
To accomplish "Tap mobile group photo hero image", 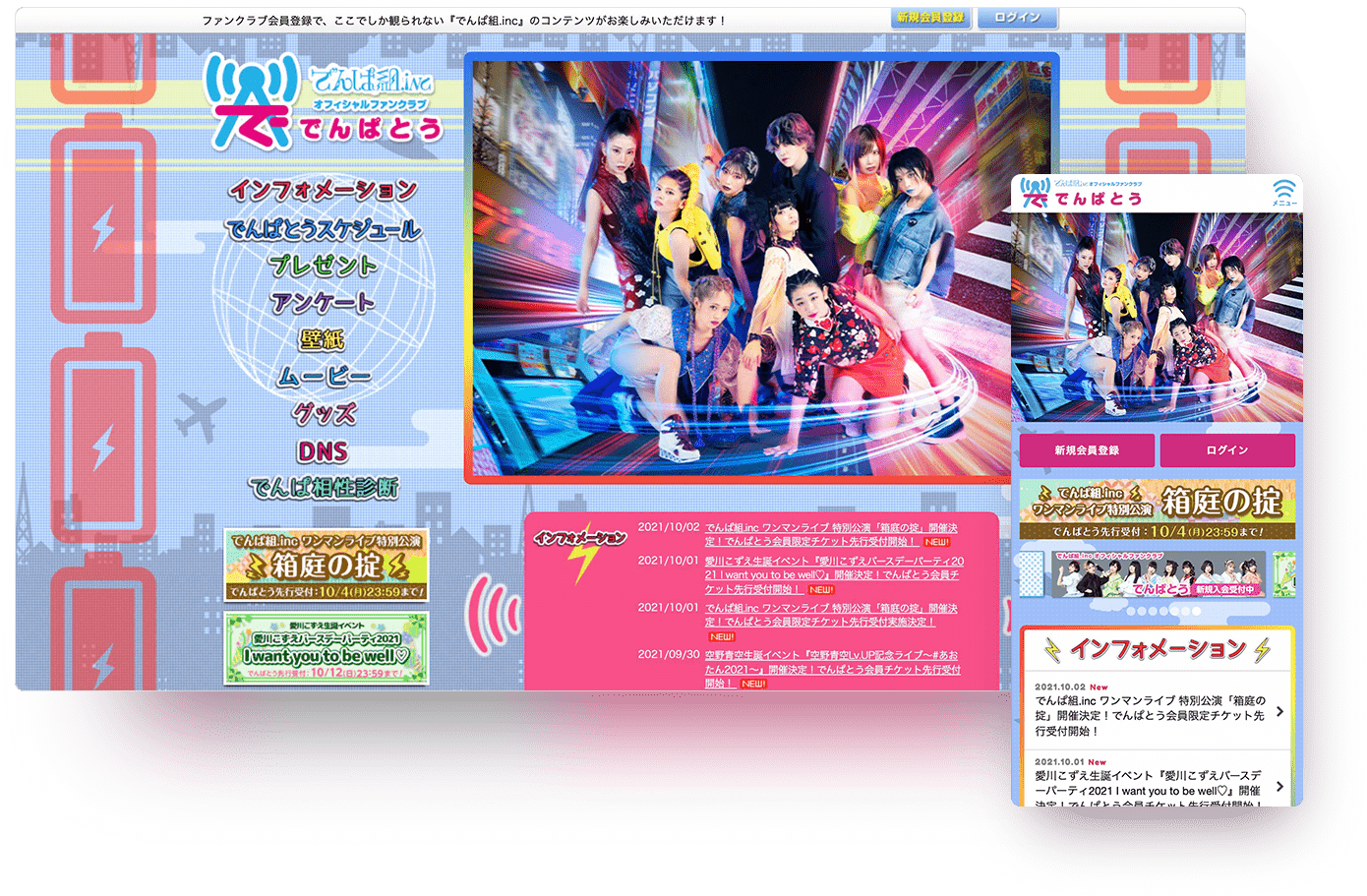I will coord(1157,318).
